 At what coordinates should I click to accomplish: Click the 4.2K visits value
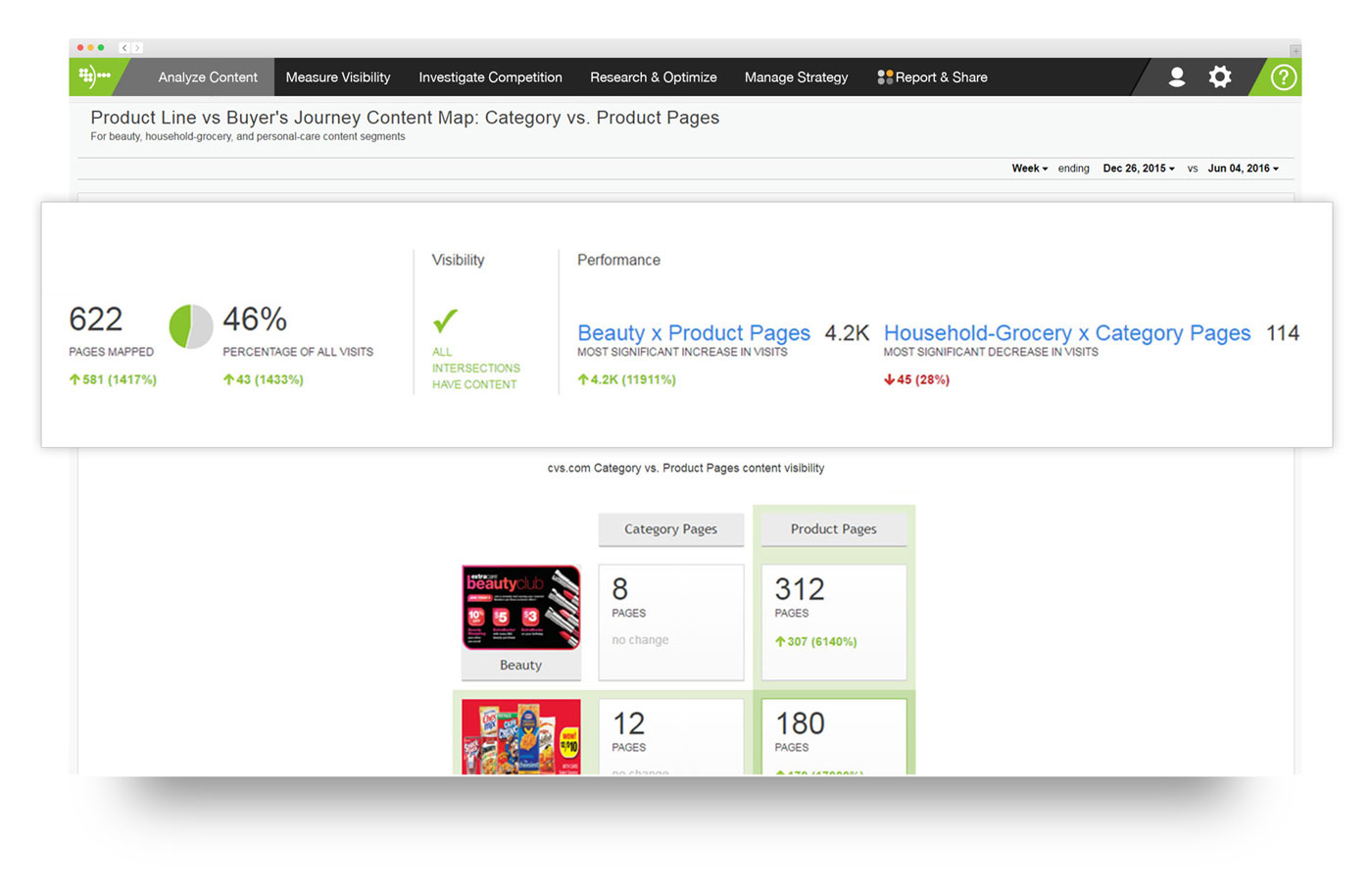[847, 333]
